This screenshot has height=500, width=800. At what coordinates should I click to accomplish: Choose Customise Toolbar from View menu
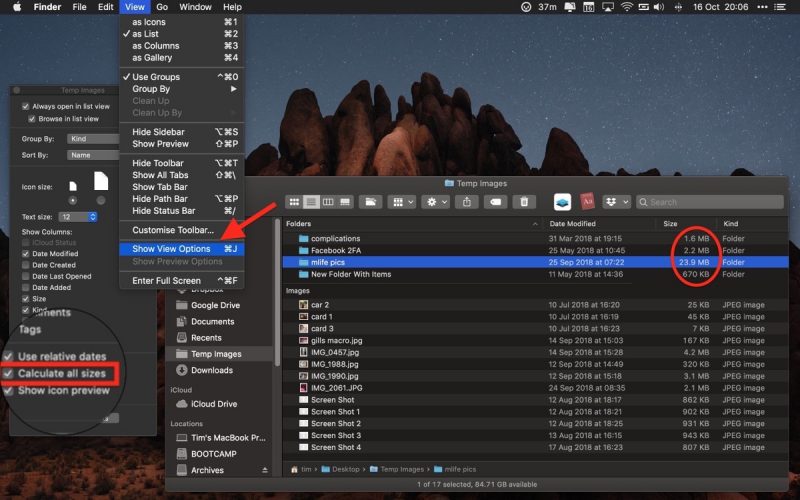point(173,230)
